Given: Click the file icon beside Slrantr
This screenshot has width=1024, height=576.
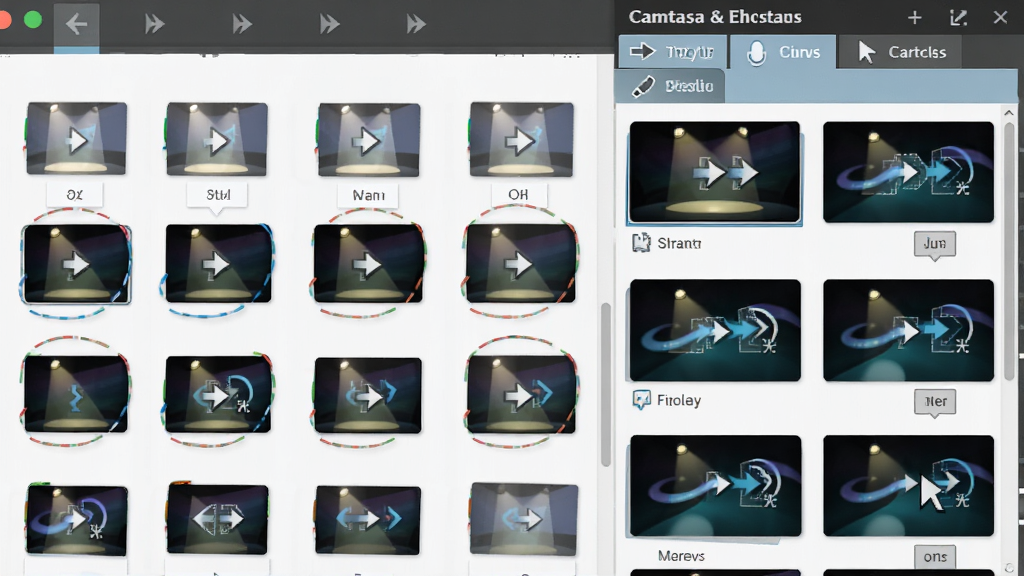Looking at the screenshot, I should [641, 243].
